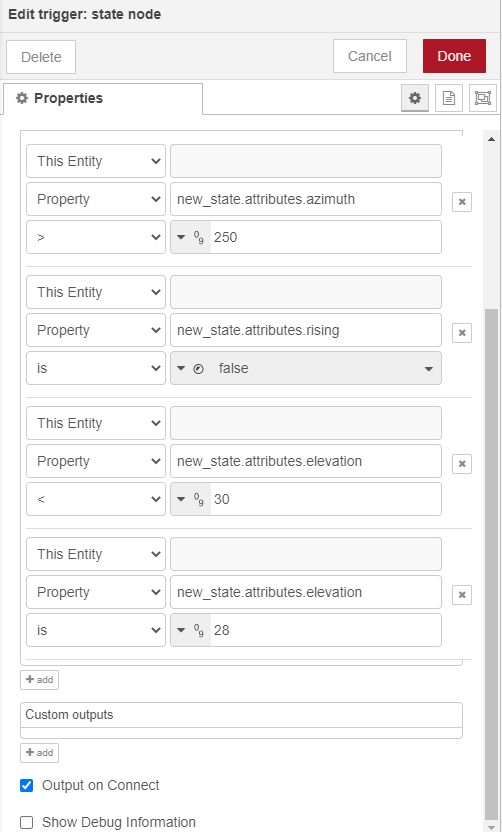Open the greater-than comparator dropdown
This screenshot has height=832, width=502.
(x=96, y=237)
